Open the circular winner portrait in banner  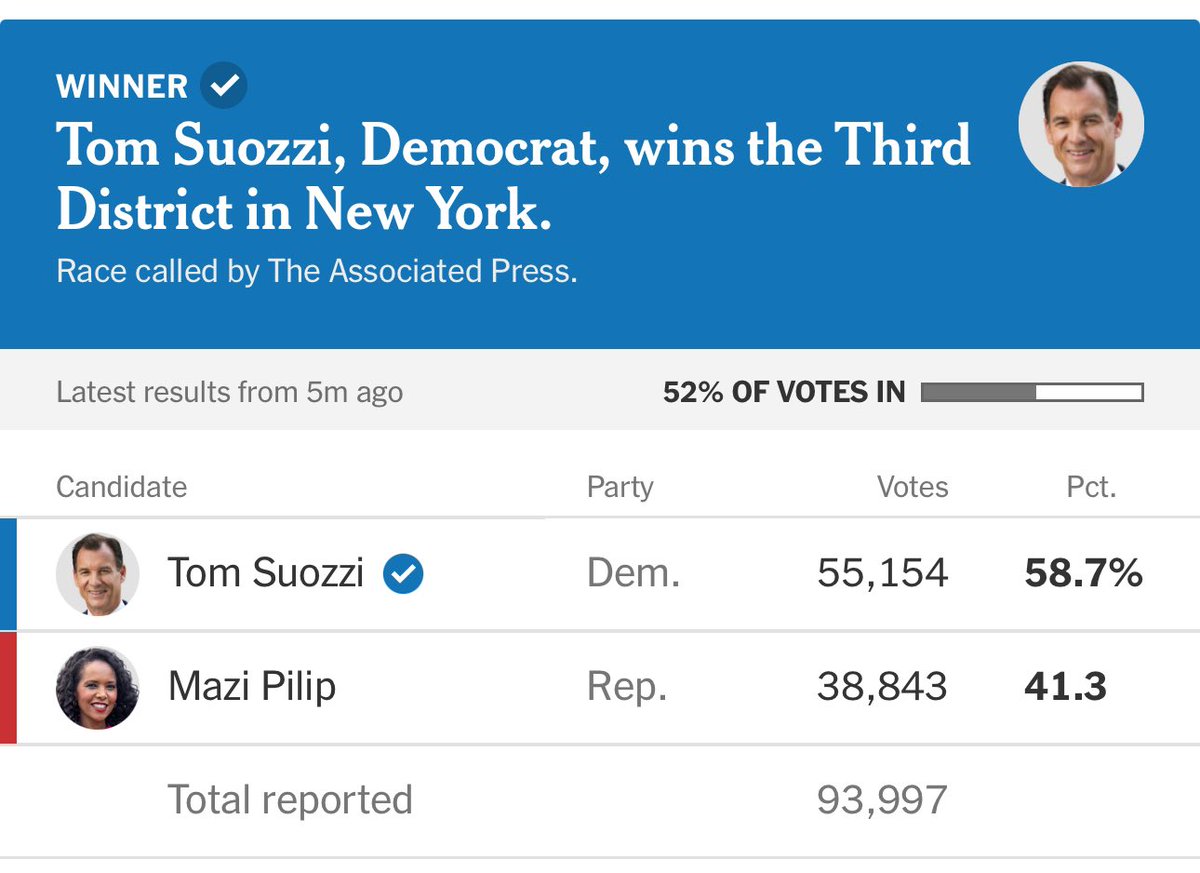(1081, 124)
